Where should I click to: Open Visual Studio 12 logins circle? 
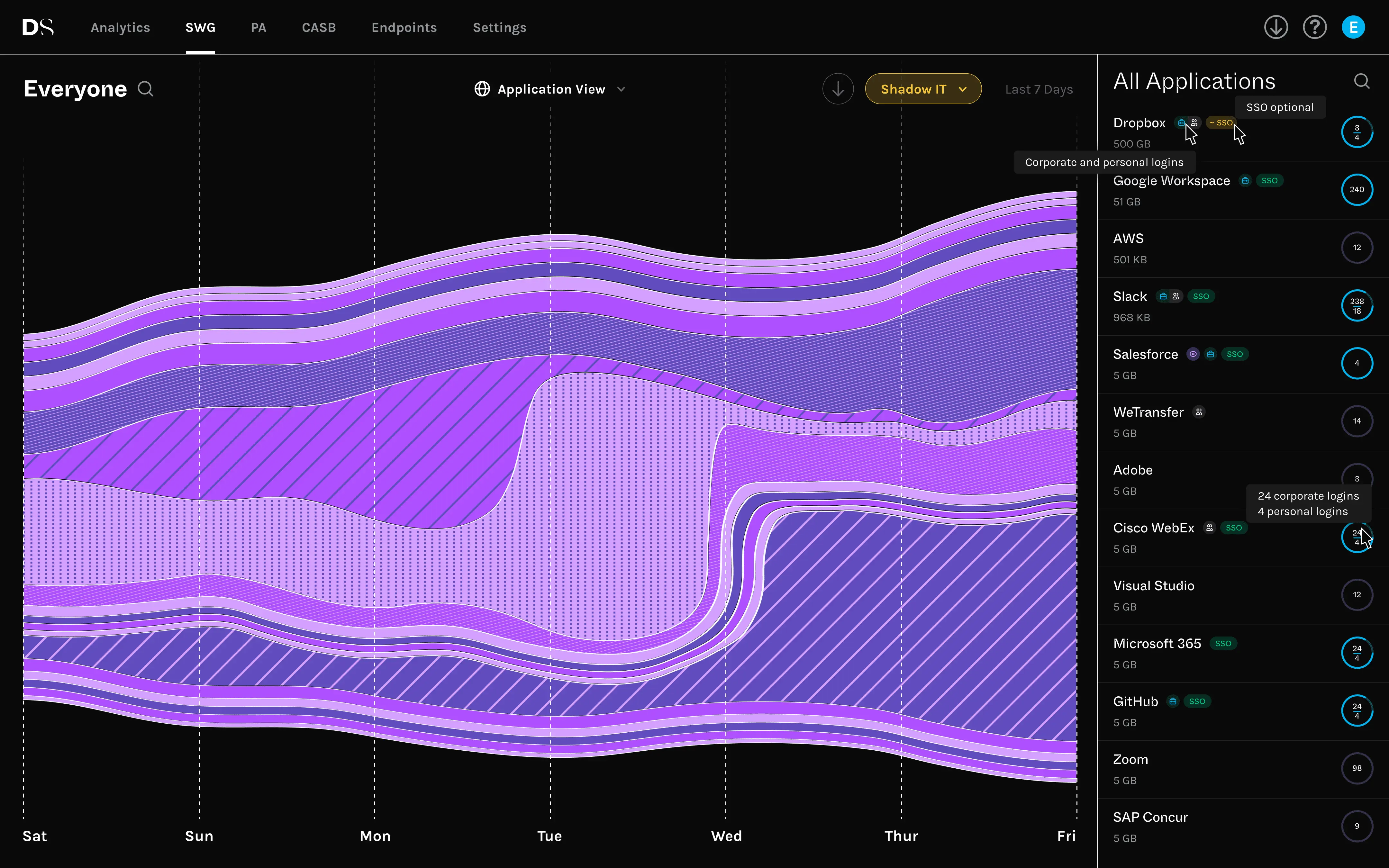tap(1357, 595)
